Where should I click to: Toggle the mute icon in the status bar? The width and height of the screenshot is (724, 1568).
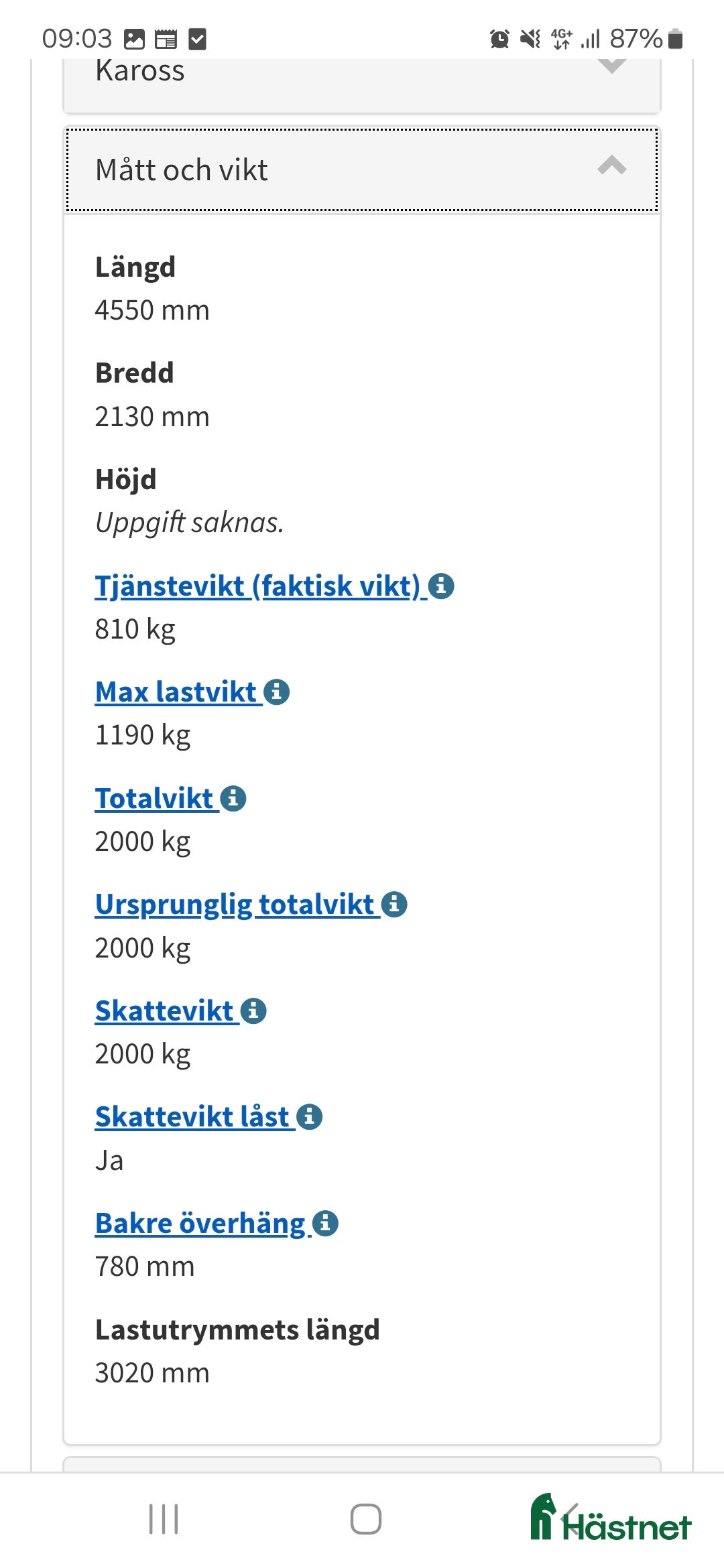point(529,40)
